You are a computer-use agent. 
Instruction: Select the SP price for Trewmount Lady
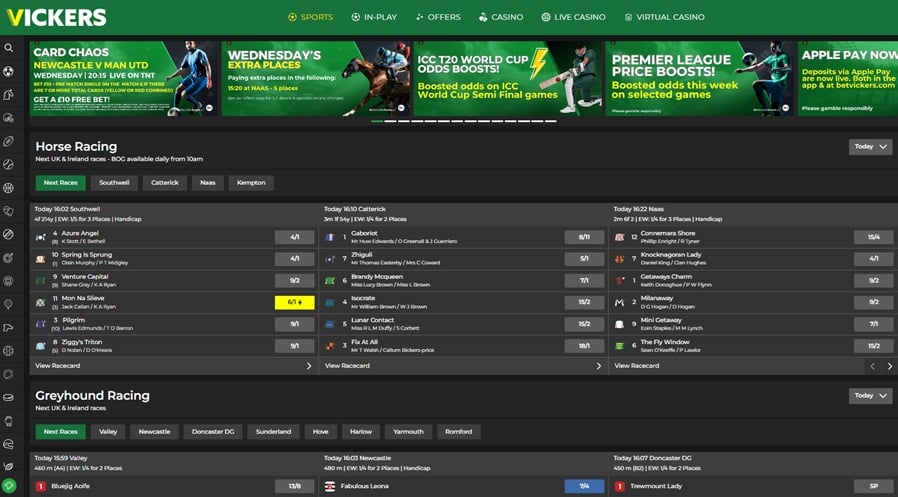point(873,486)
